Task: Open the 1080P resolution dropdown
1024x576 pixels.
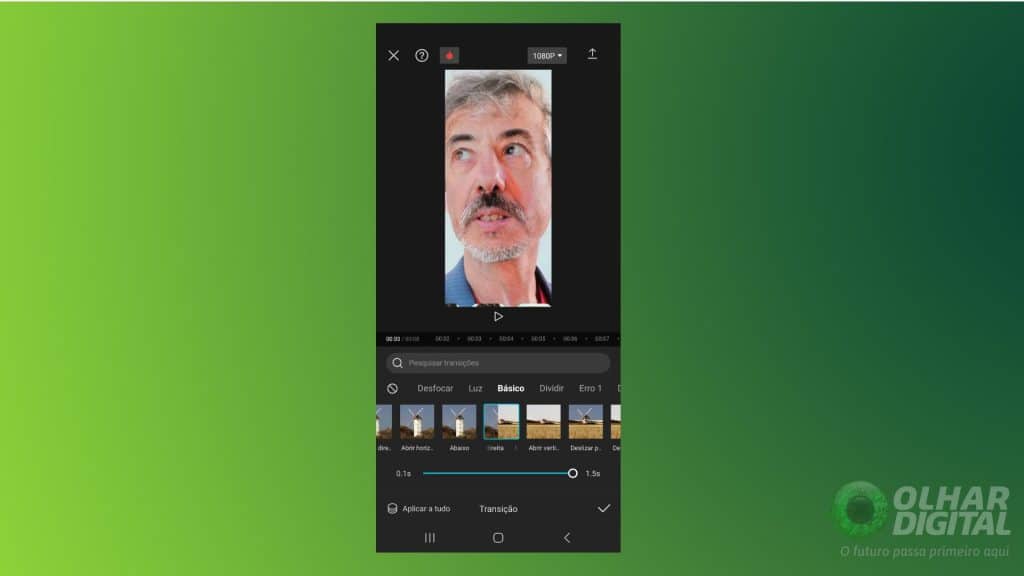Action: (x=547, y=56)
